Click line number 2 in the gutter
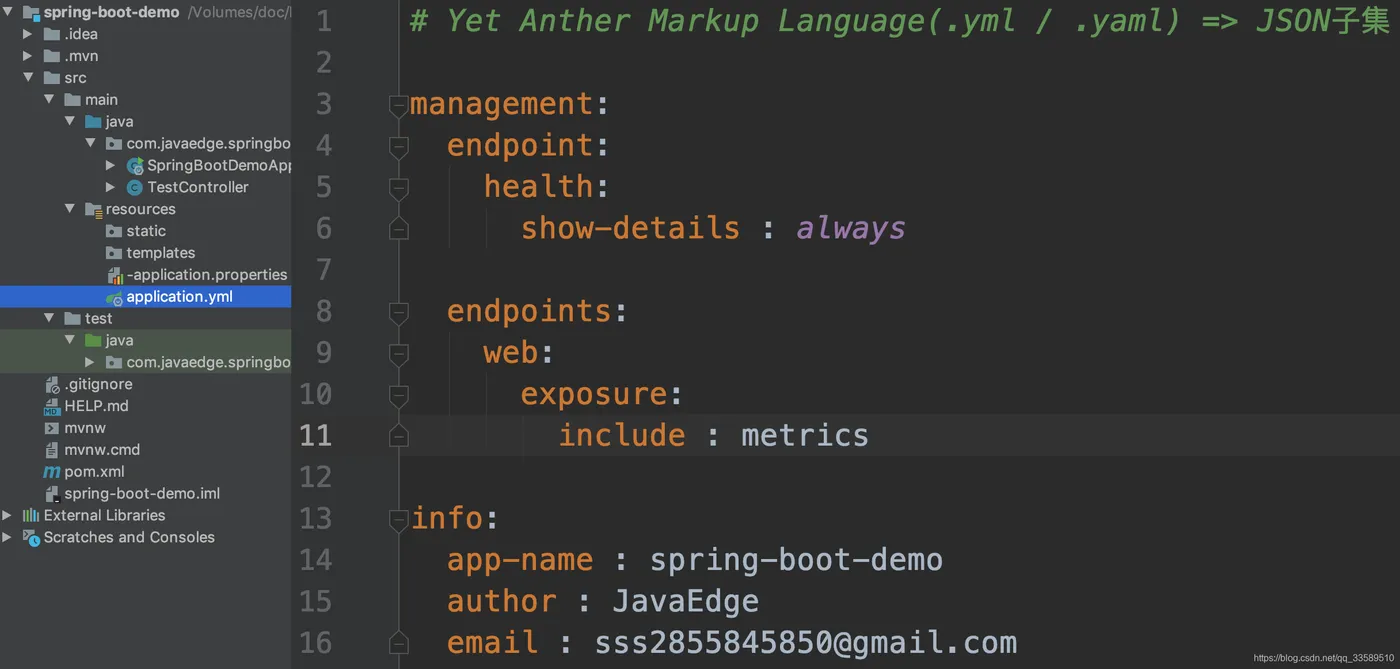1400x669 pixels. point(323,63)
